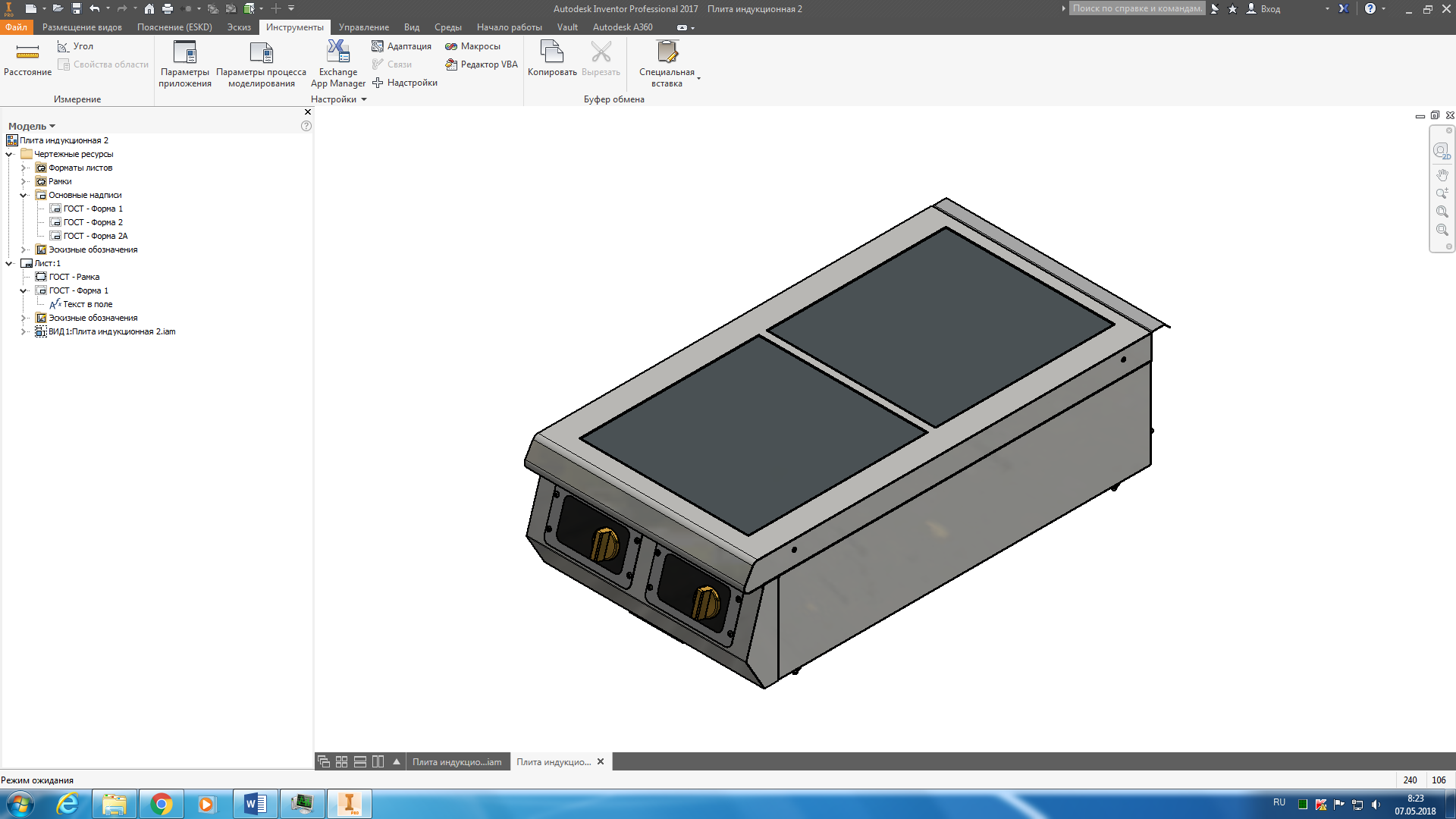Image resolution: width=1456 pixels, height=819 pixels.
Task: Click the Copy (Копировать) clipboard icon
Action: click(552, 59)
